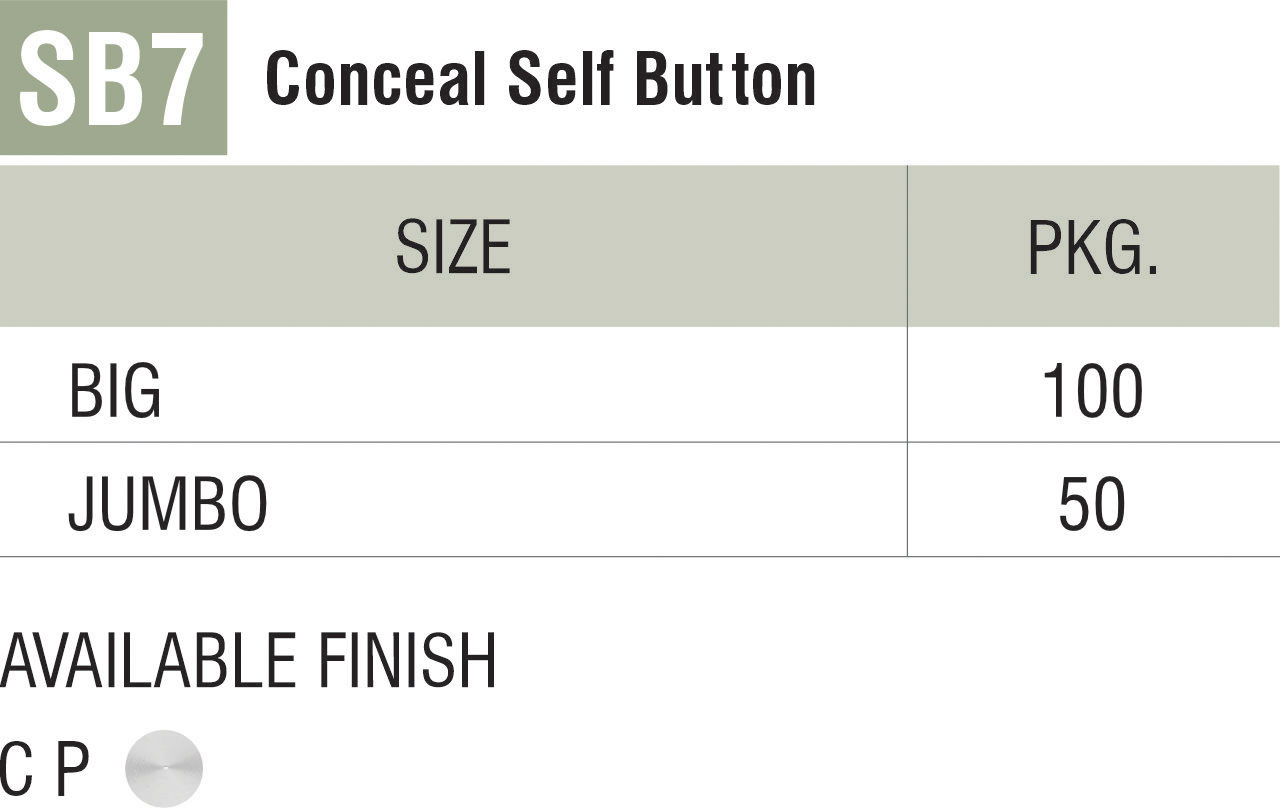The height and width of the screenshot is (808, 1280).
Task: Click the PKG. column header
Action: click(1093, 247)
